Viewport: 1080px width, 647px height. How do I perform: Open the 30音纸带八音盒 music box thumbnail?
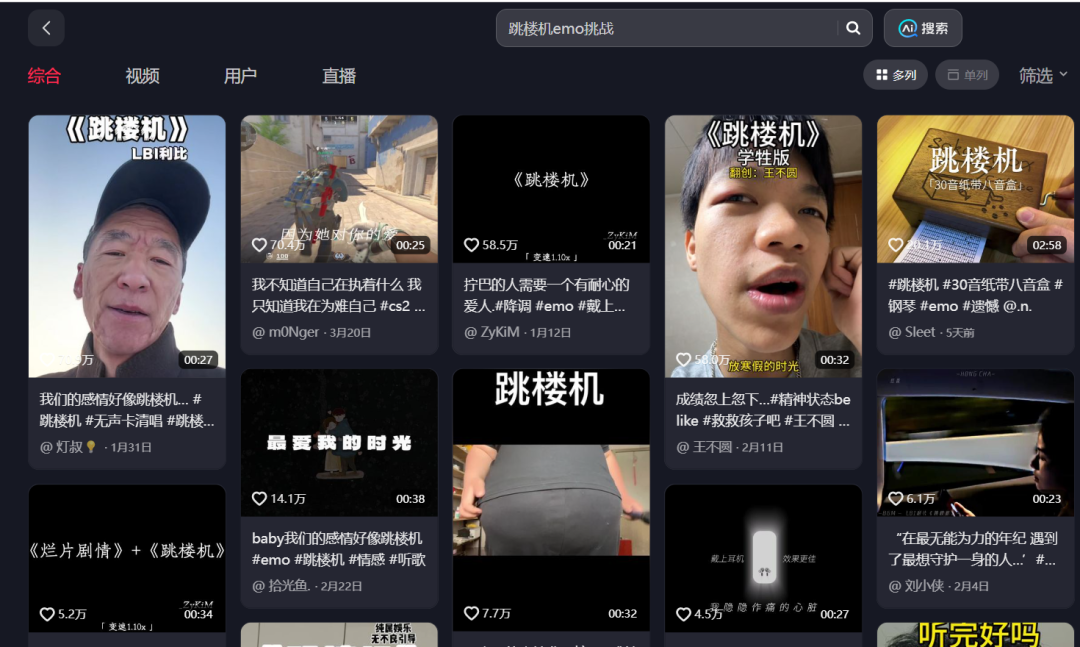pos(975,189)
